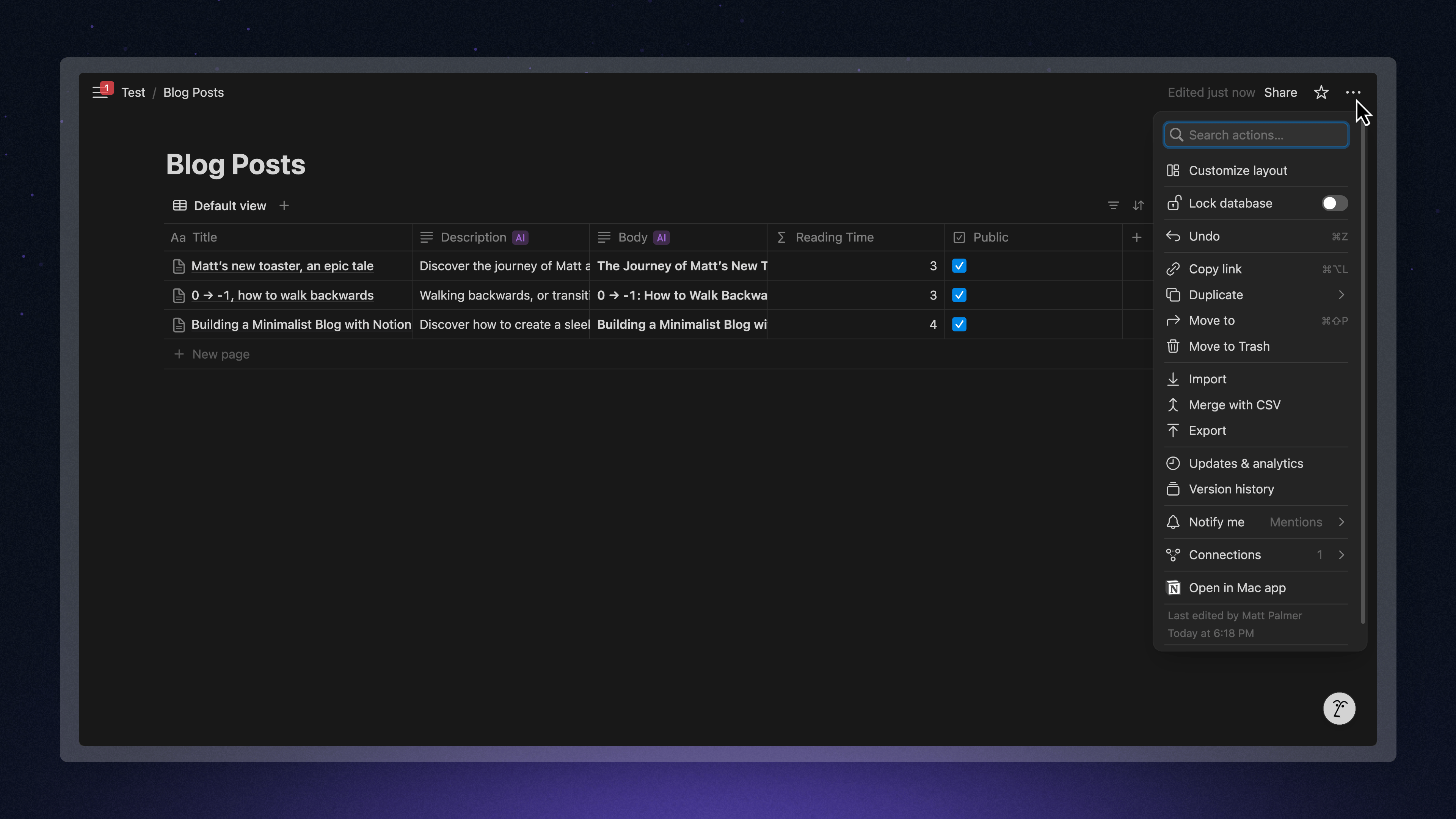The image size is (1456, 819).
Task: Choose Undo in the menu
Action: 1256,236
